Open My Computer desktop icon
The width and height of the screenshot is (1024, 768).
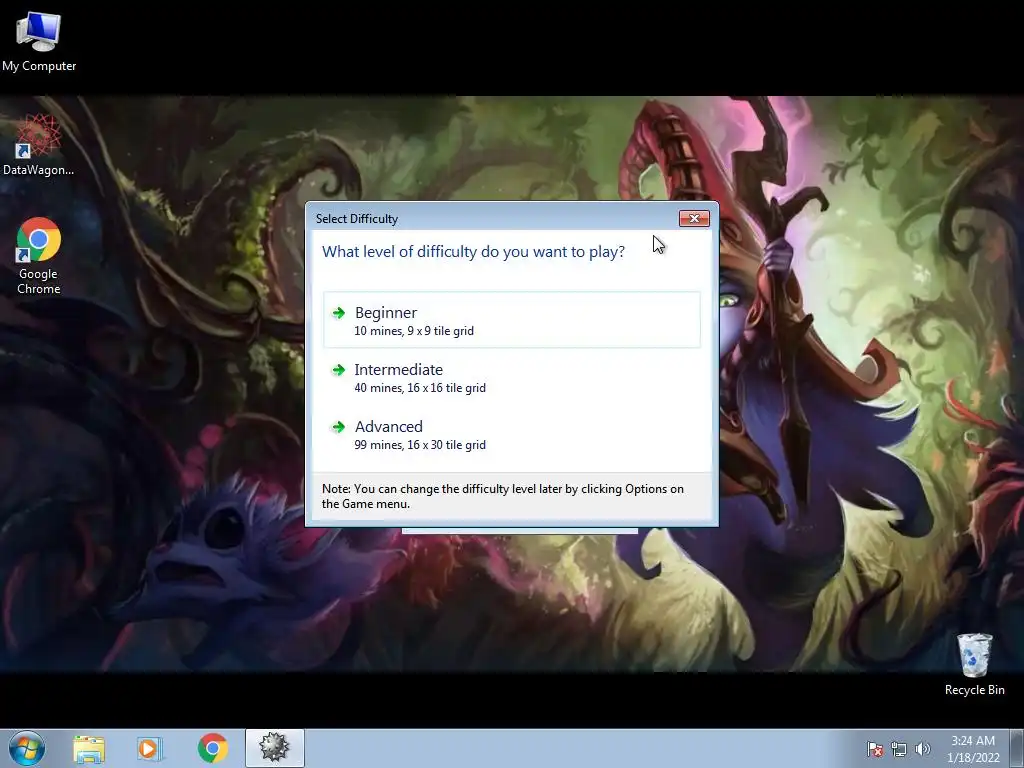pos(39,41)
